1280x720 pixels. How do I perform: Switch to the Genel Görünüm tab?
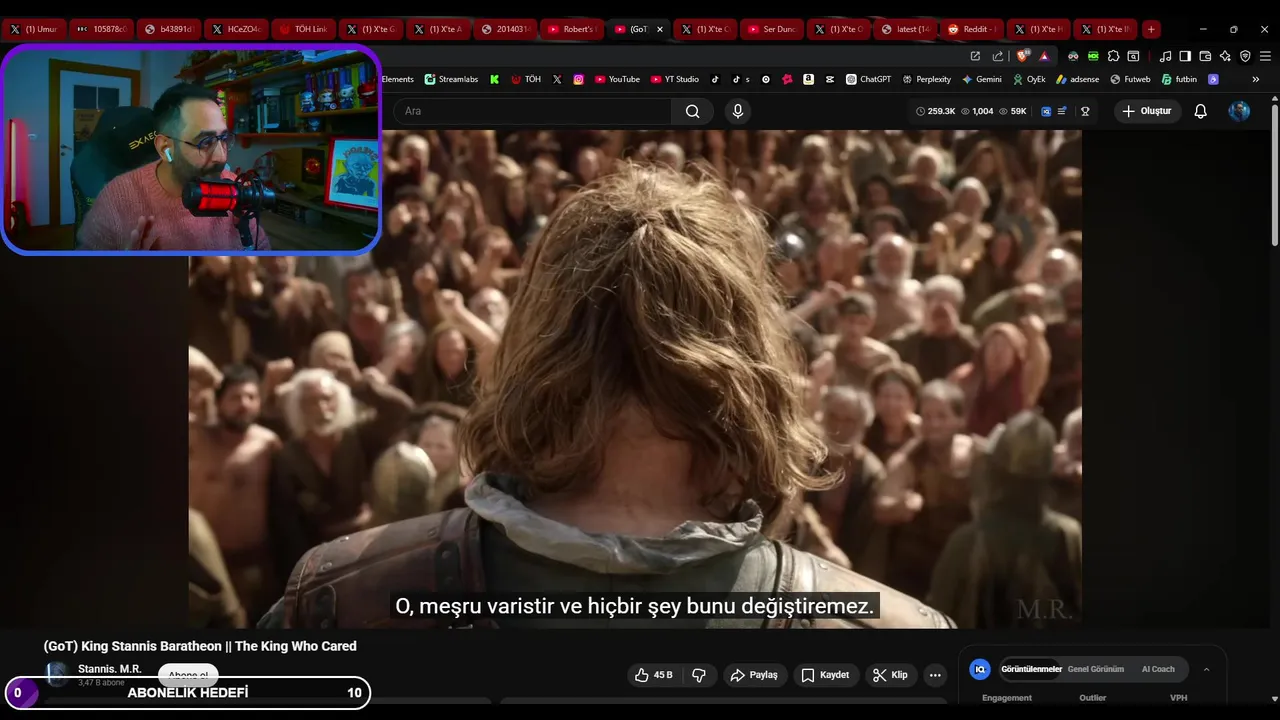tap(1096, 669)
